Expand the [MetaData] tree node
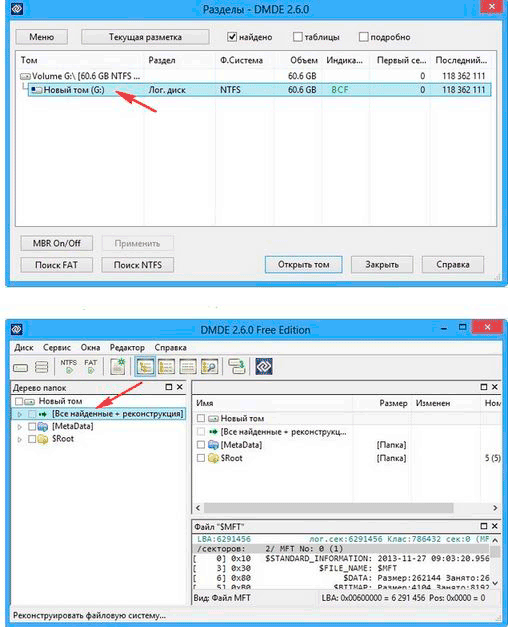Image resolution: width=508 pixels, height=627 pixels. click(x=19, y=427)
